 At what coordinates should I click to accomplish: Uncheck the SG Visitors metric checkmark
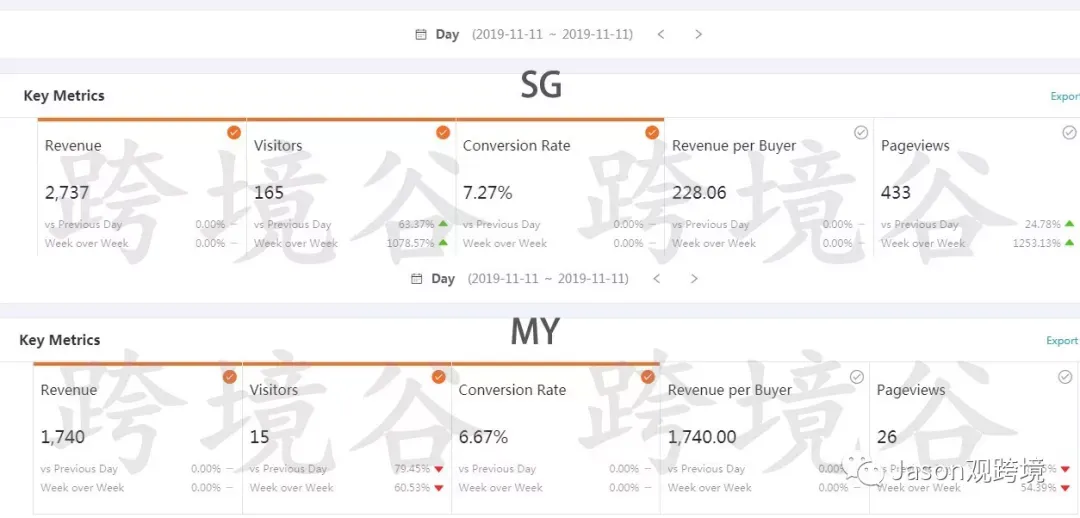(443, 132)
